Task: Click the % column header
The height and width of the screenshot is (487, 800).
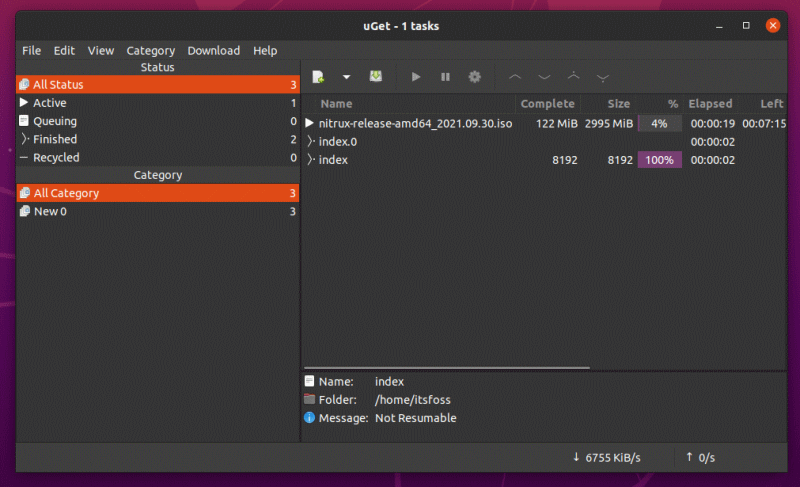Action: tap(673, 104)
